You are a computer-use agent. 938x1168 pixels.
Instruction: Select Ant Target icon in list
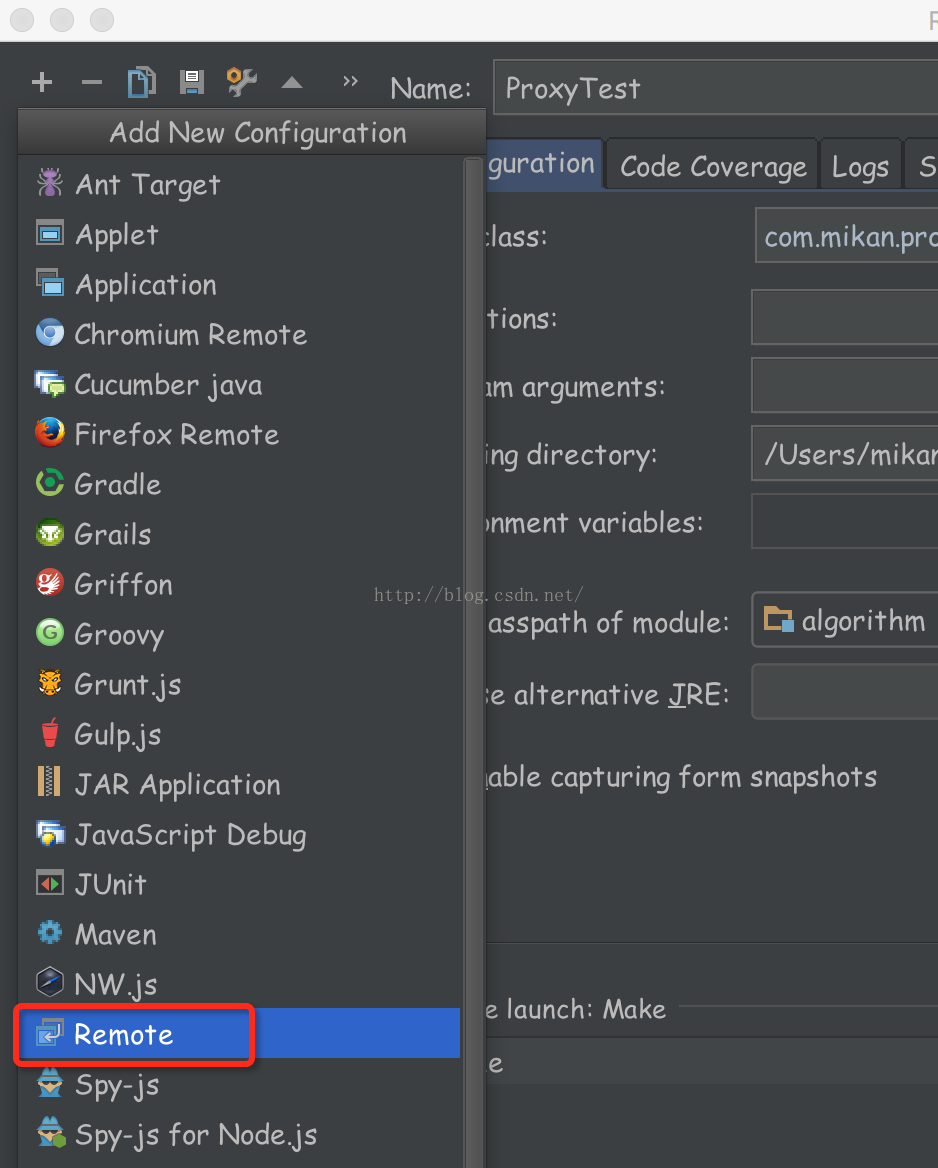tap(50, 182)
